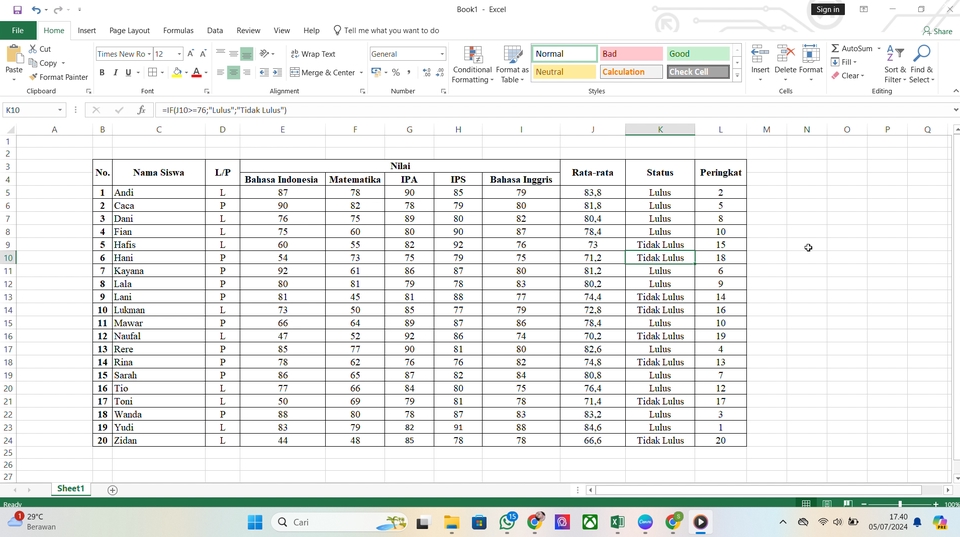The height and width of the screenshot is (537, 960).
Task: Click the Save icon in quick access toolbar
Action: [17, 10]
